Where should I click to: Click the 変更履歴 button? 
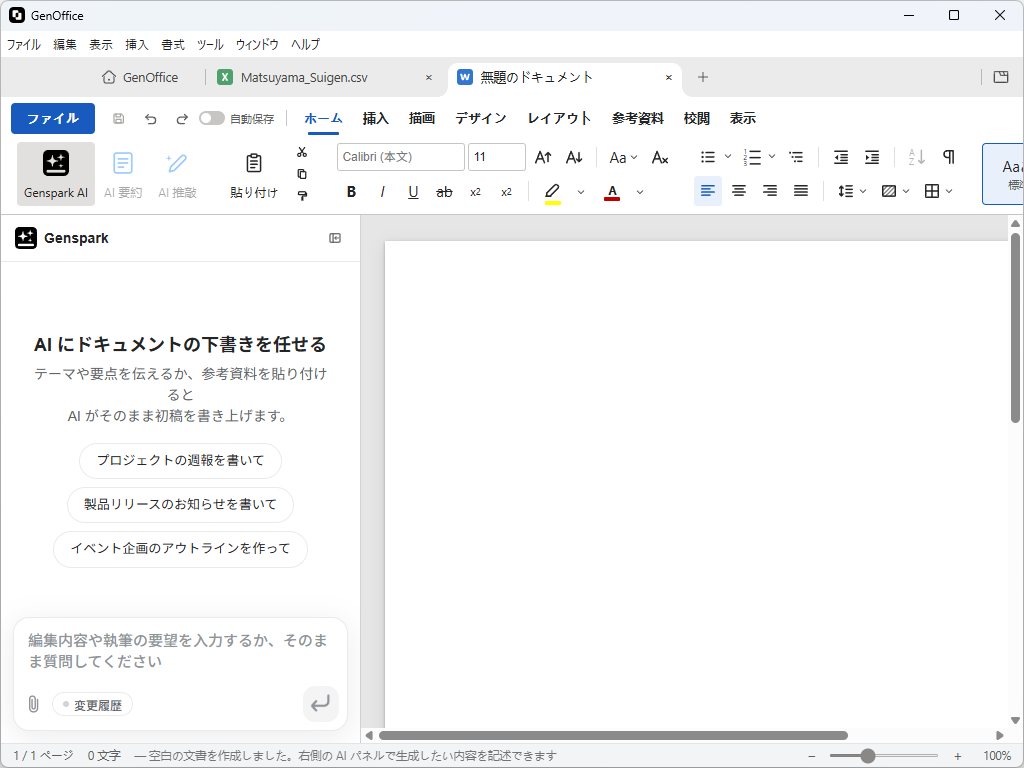(92, 705)
